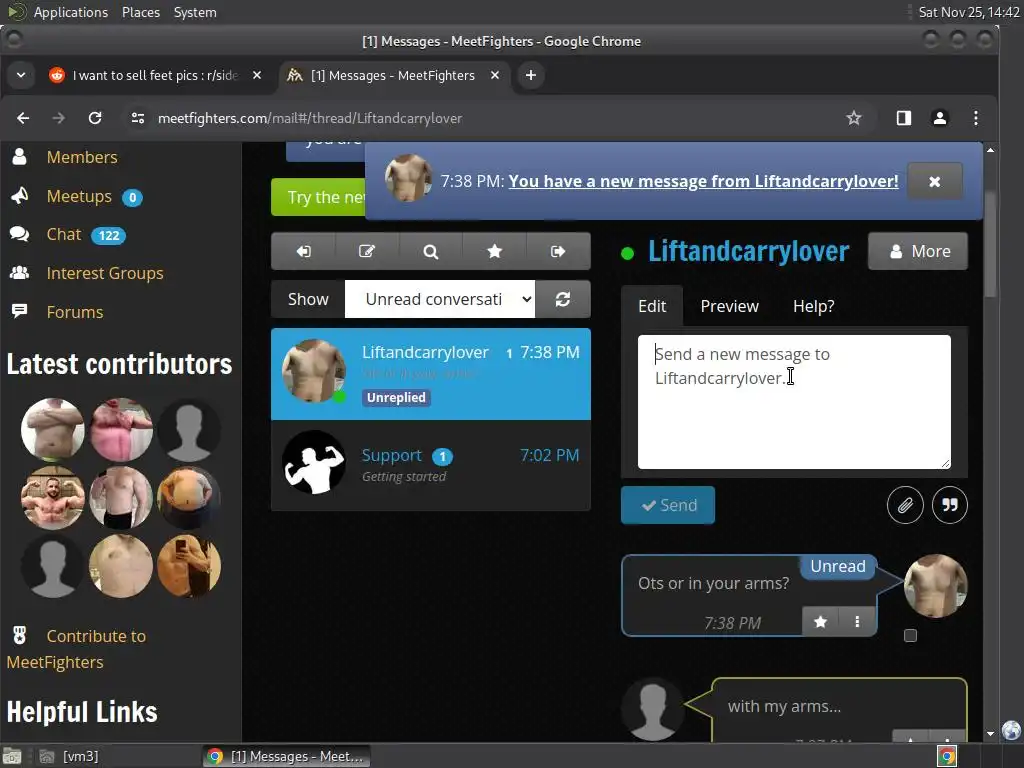Open the System menu
The width and height of the screenshot is (1024, 768).
tap(195, 12)
